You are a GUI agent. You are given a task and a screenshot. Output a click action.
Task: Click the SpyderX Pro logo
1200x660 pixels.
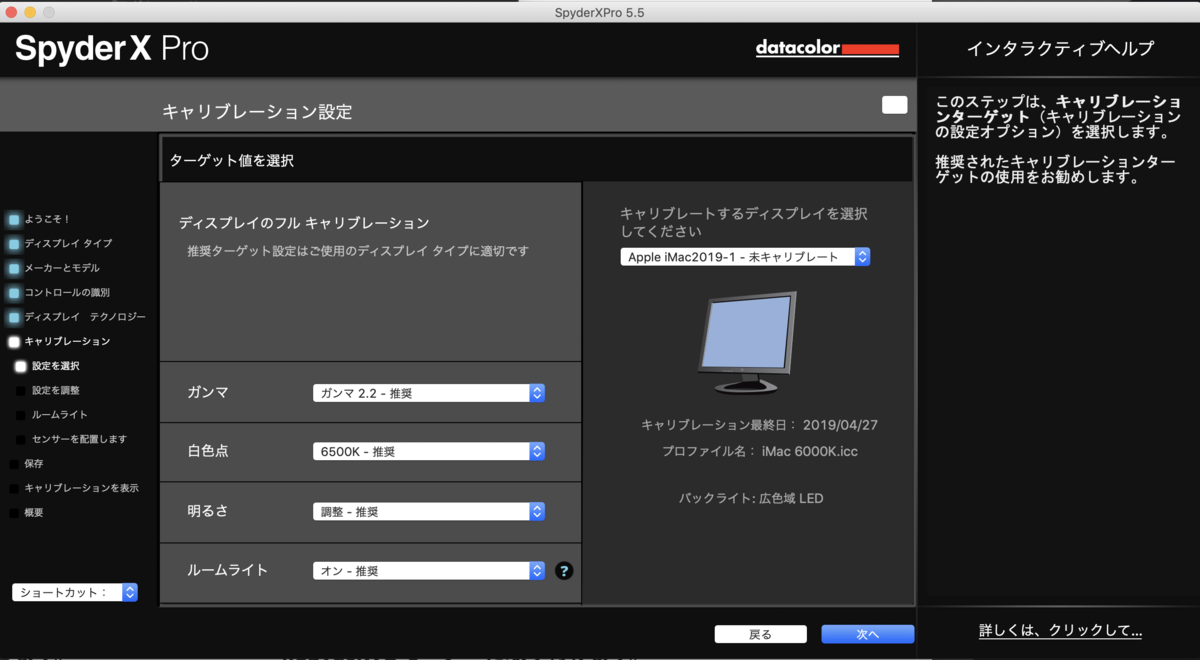point(110,47)
